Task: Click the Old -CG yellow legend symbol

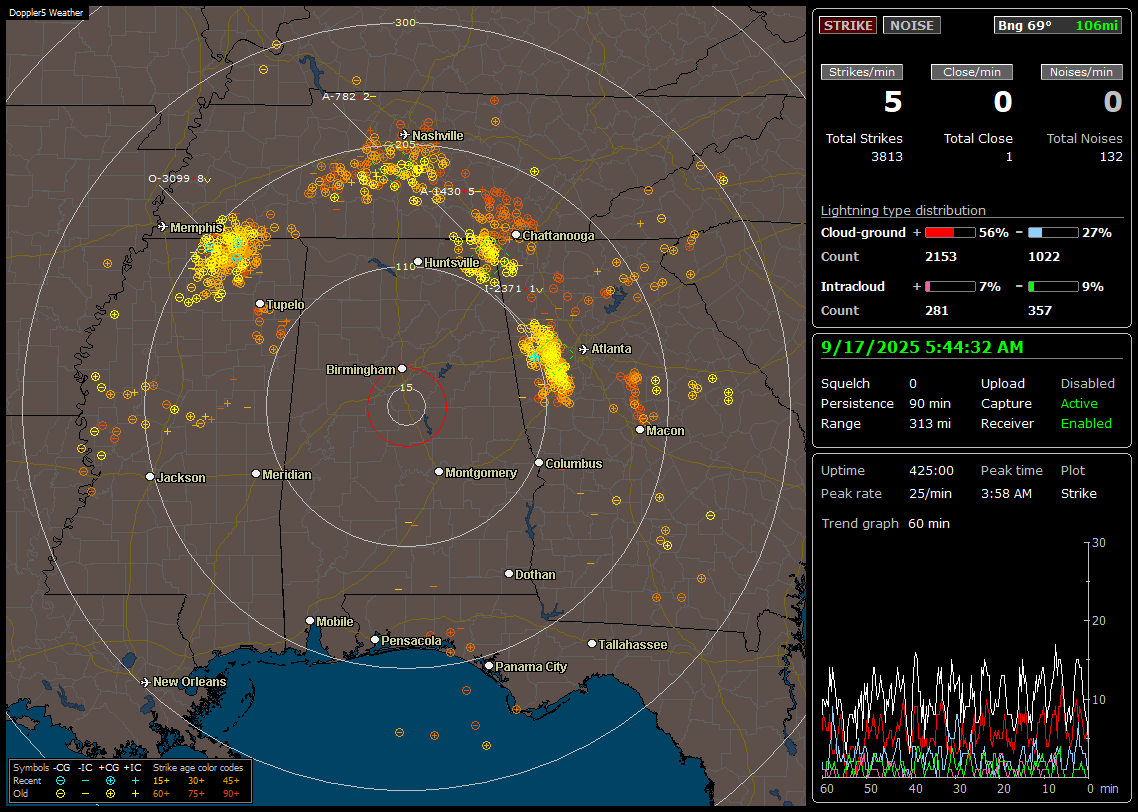Action: [60, 794]
